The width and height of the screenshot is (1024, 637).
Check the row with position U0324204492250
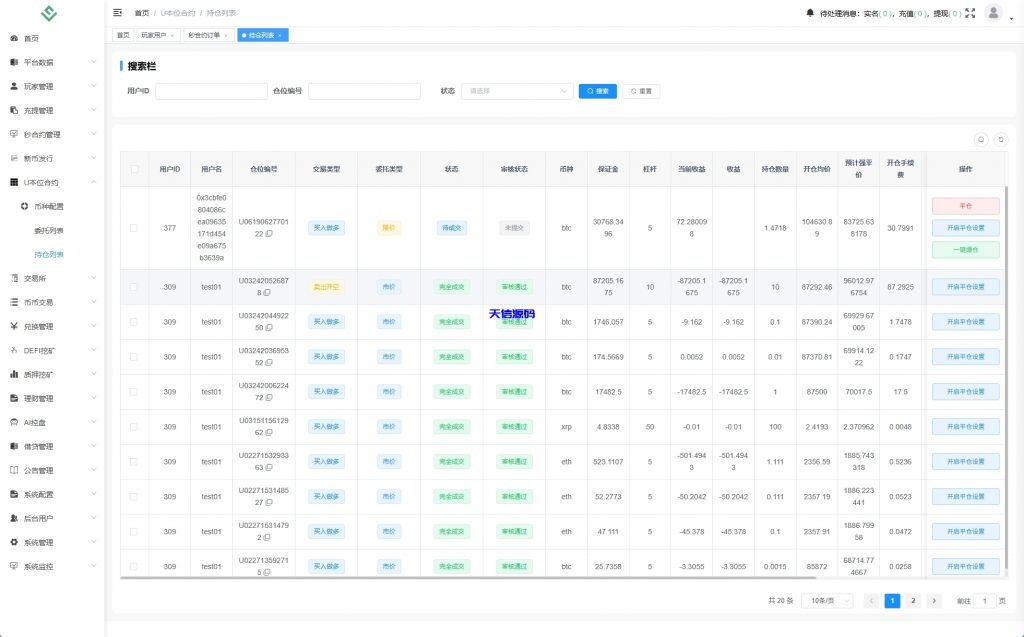[134, 322]
